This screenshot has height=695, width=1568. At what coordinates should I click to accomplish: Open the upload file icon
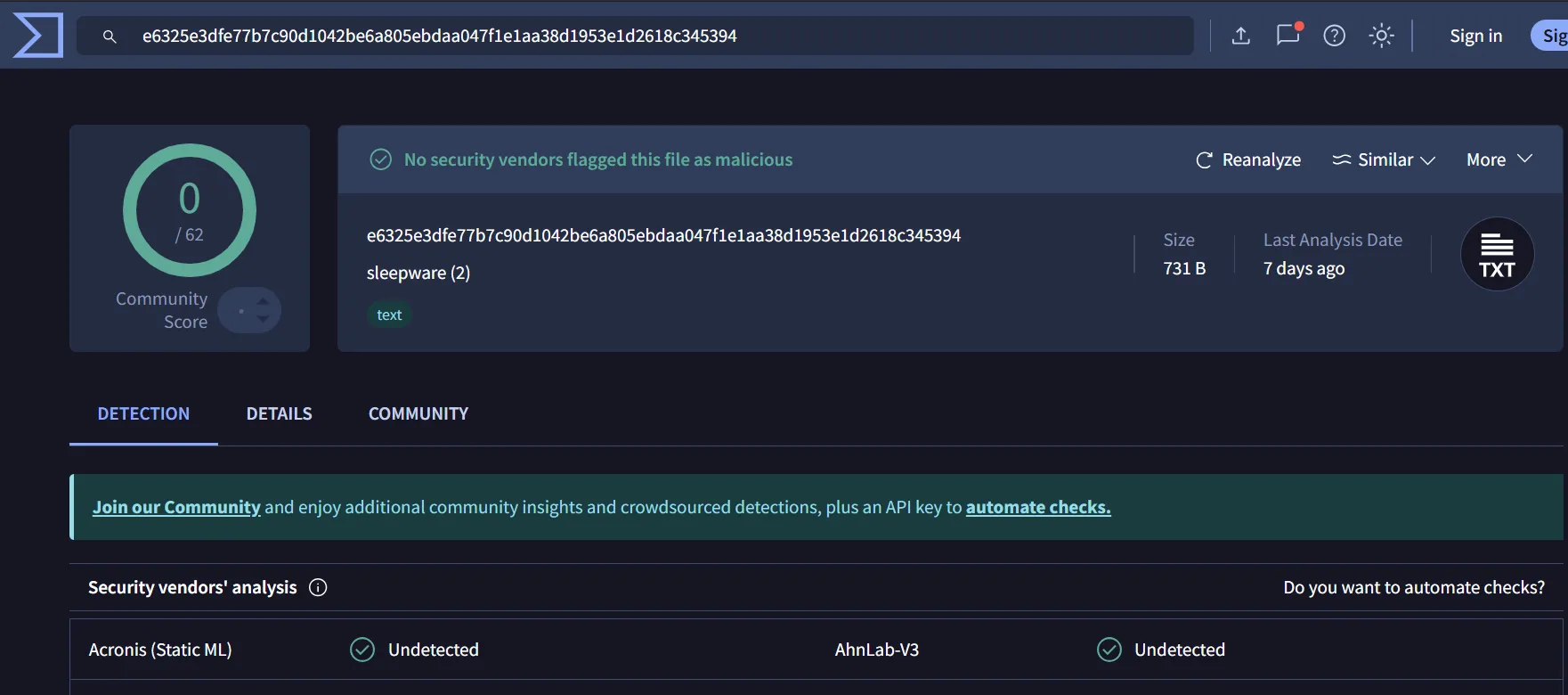(1240, 36)
